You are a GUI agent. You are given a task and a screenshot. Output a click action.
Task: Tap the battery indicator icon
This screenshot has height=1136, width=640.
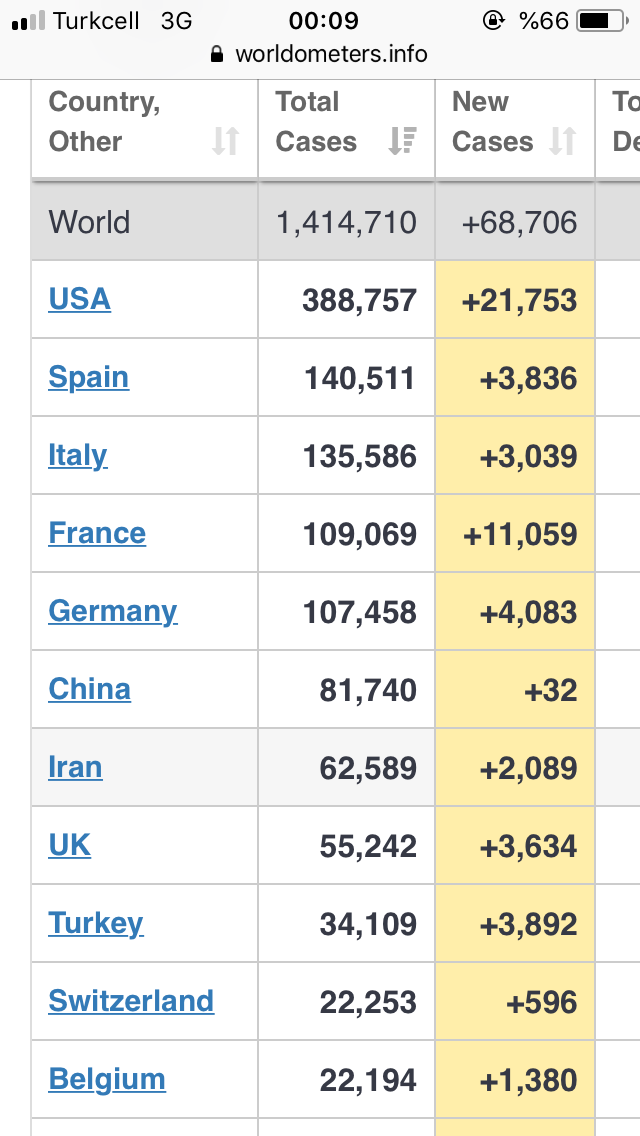pyautogui.click(x=602, y=21)
